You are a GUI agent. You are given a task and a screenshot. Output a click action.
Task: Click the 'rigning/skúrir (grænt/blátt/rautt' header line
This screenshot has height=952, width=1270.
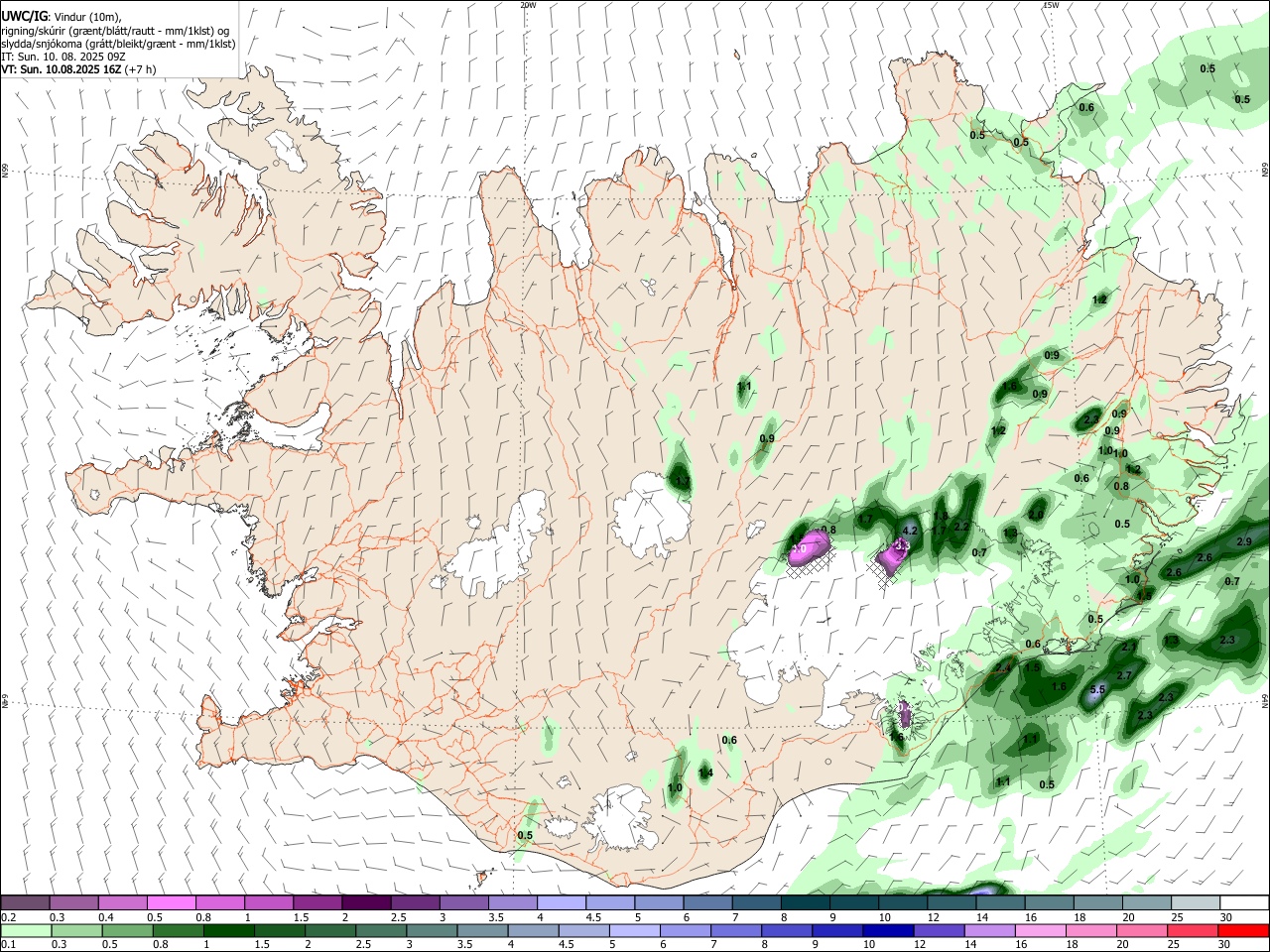[115, 31]
